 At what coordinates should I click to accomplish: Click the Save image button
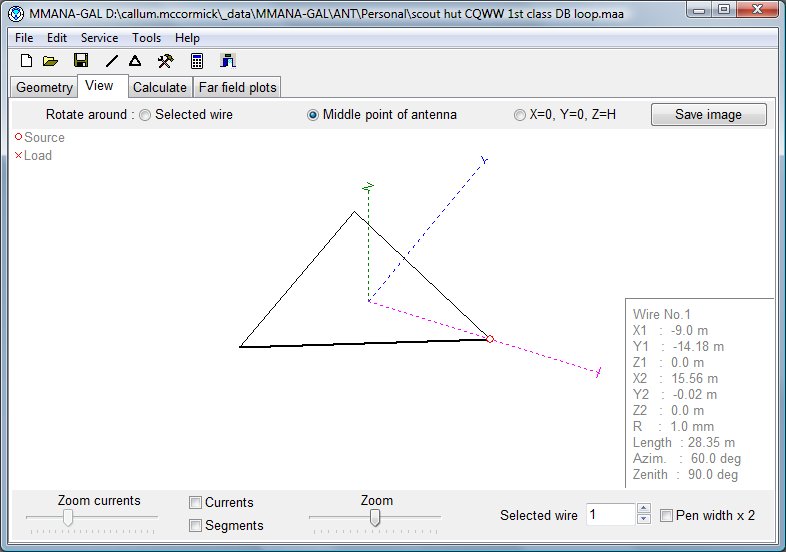point(708,114)
